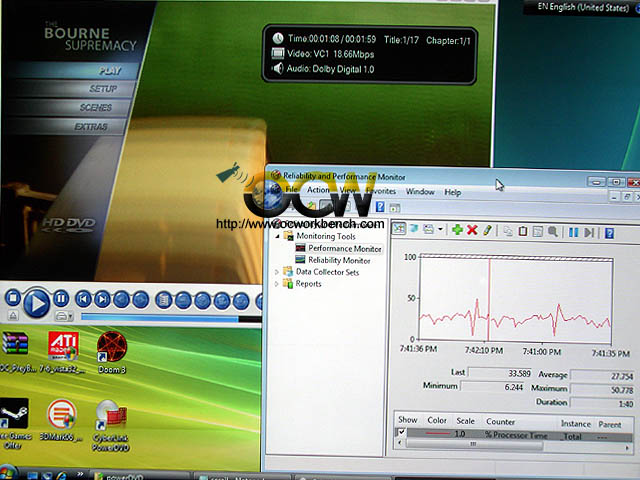Open the Favorites menu
This screenshot has height=480, width=640.
[x=381, y=191]
